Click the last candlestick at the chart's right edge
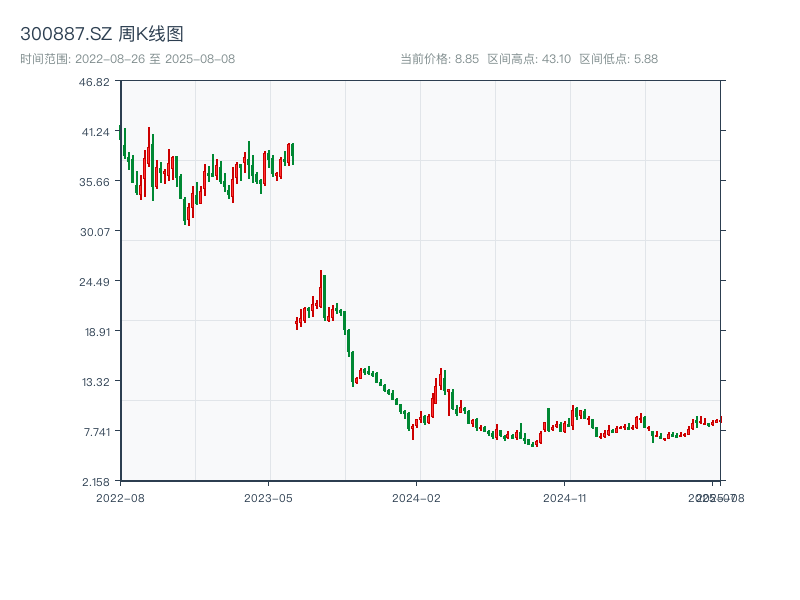Screen dimensions: 800x600 pos(720,419)
